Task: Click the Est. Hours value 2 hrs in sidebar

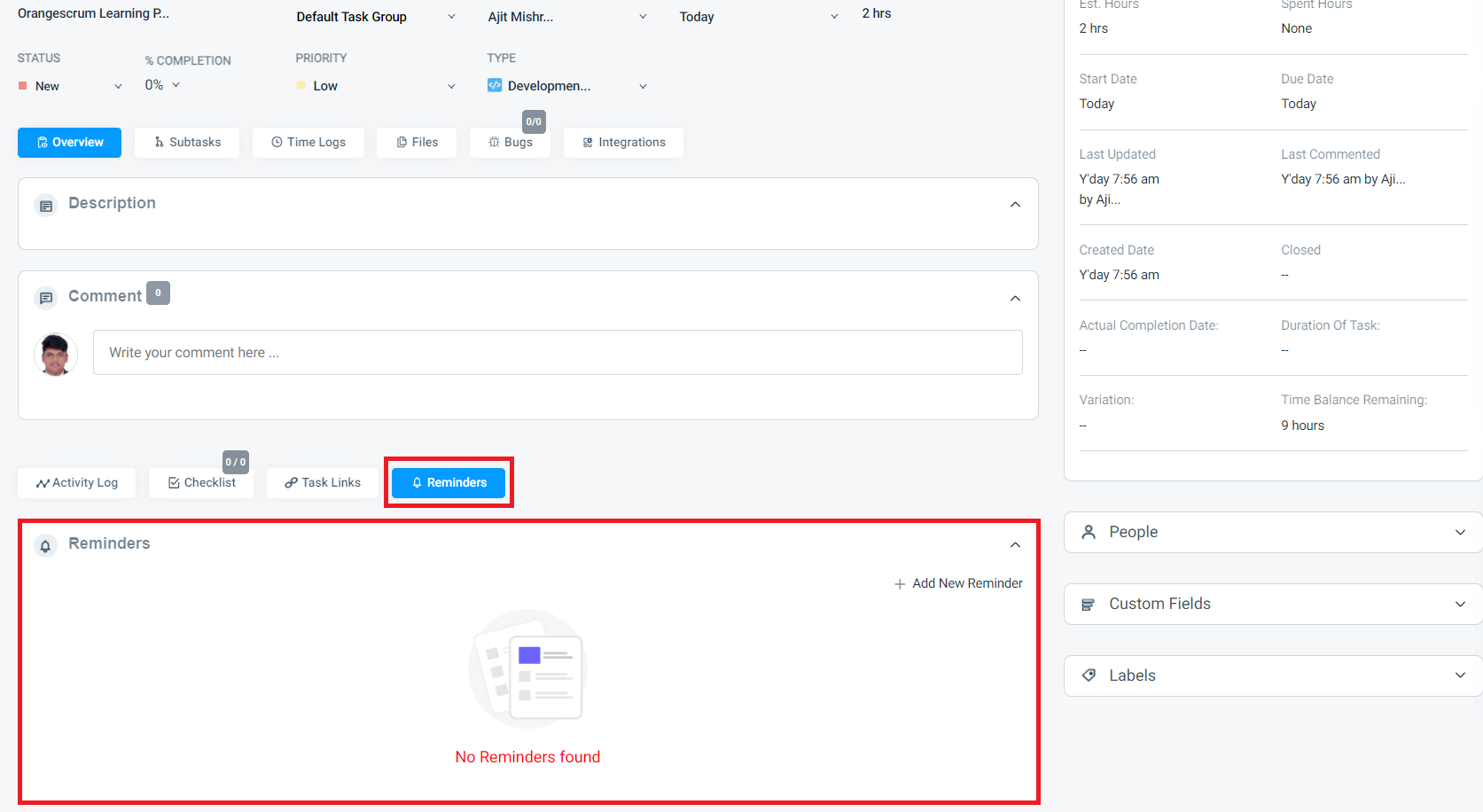Action: tap(1094, 28)
